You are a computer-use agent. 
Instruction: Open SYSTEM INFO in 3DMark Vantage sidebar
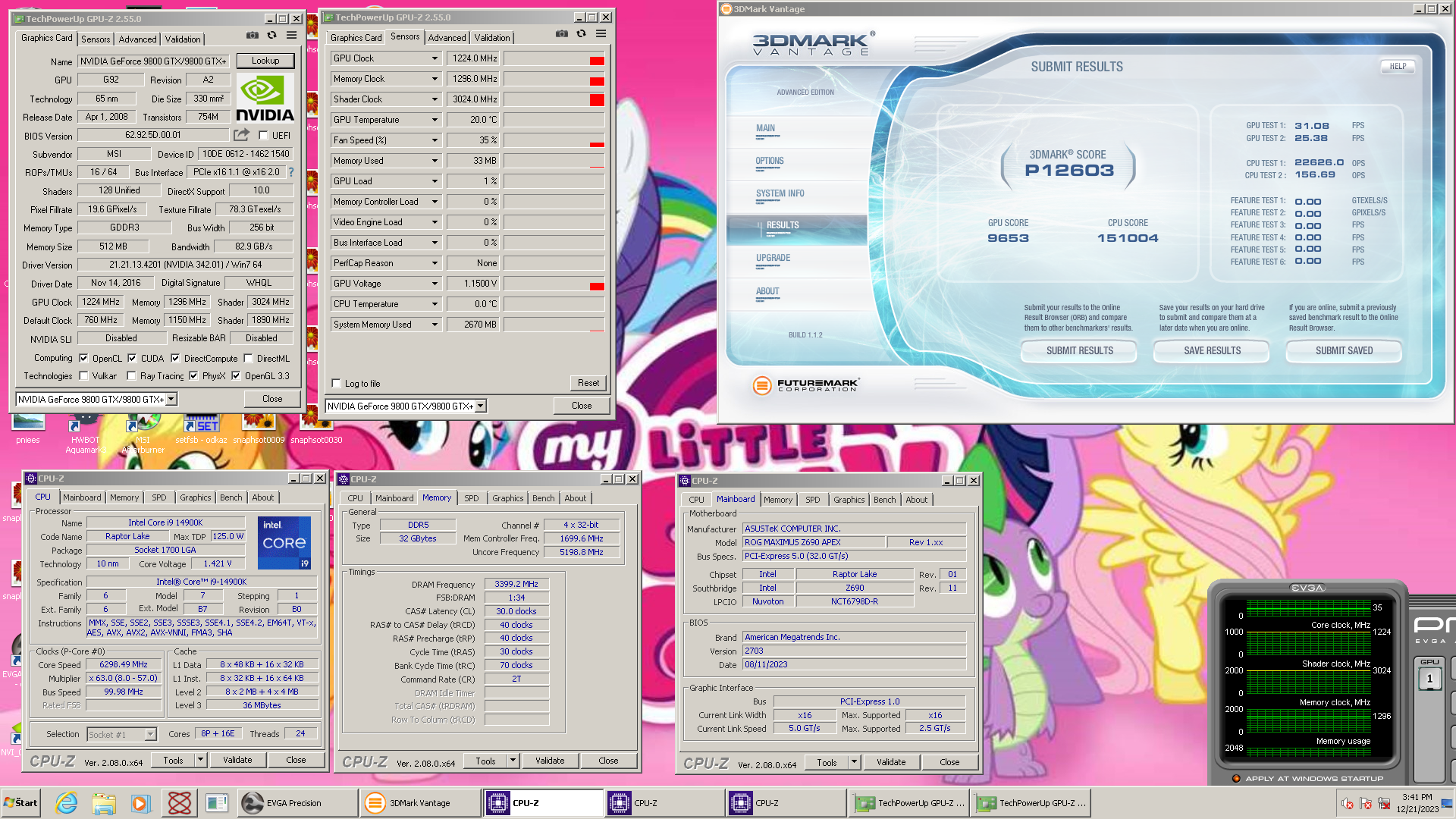780,194
